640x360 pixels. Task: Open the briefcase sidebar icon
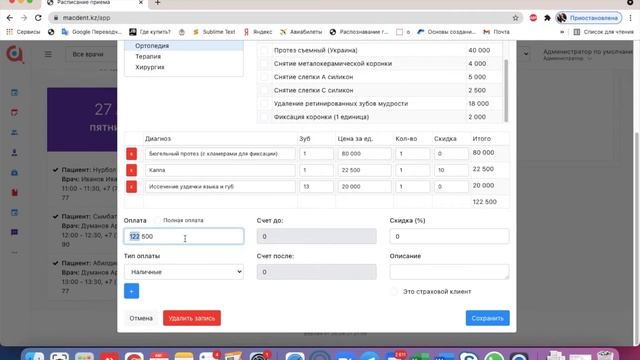(x=14, y=173)
